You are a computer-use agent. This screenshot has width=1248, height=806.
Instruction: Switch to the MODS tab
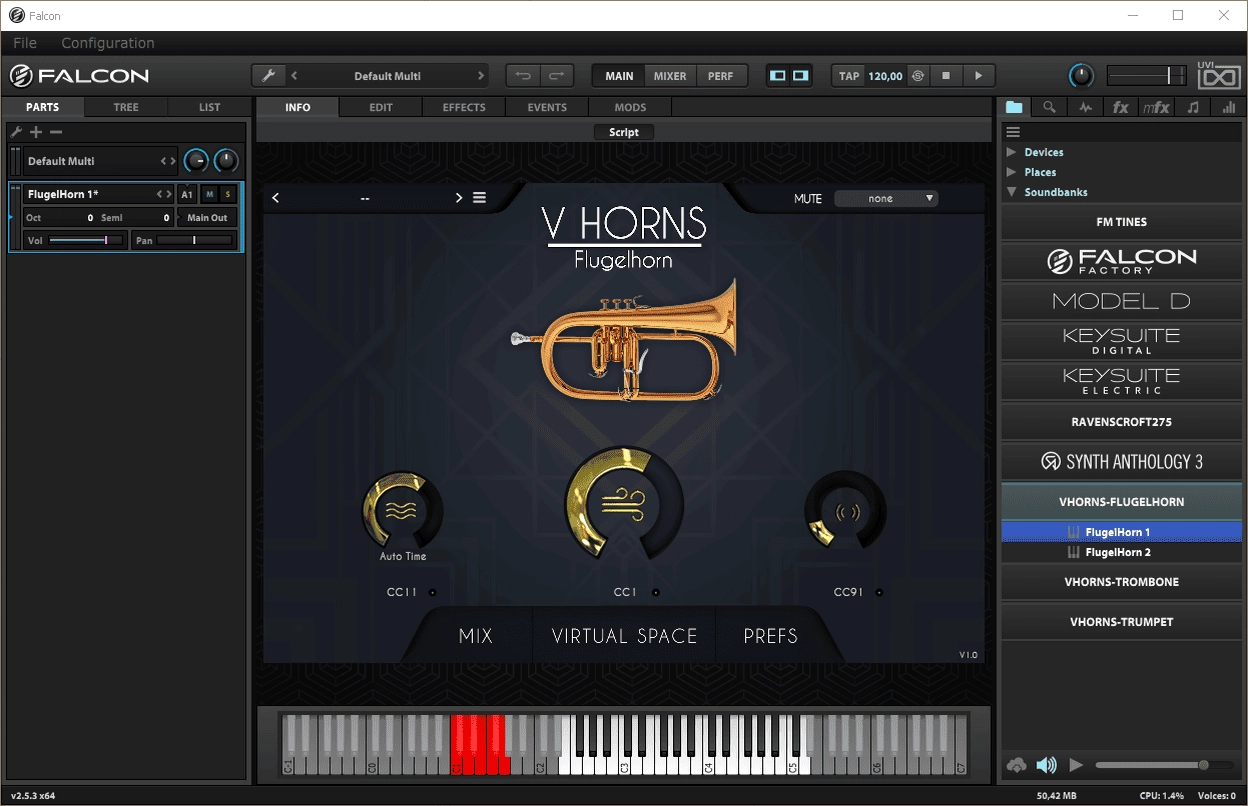[630, 107]
